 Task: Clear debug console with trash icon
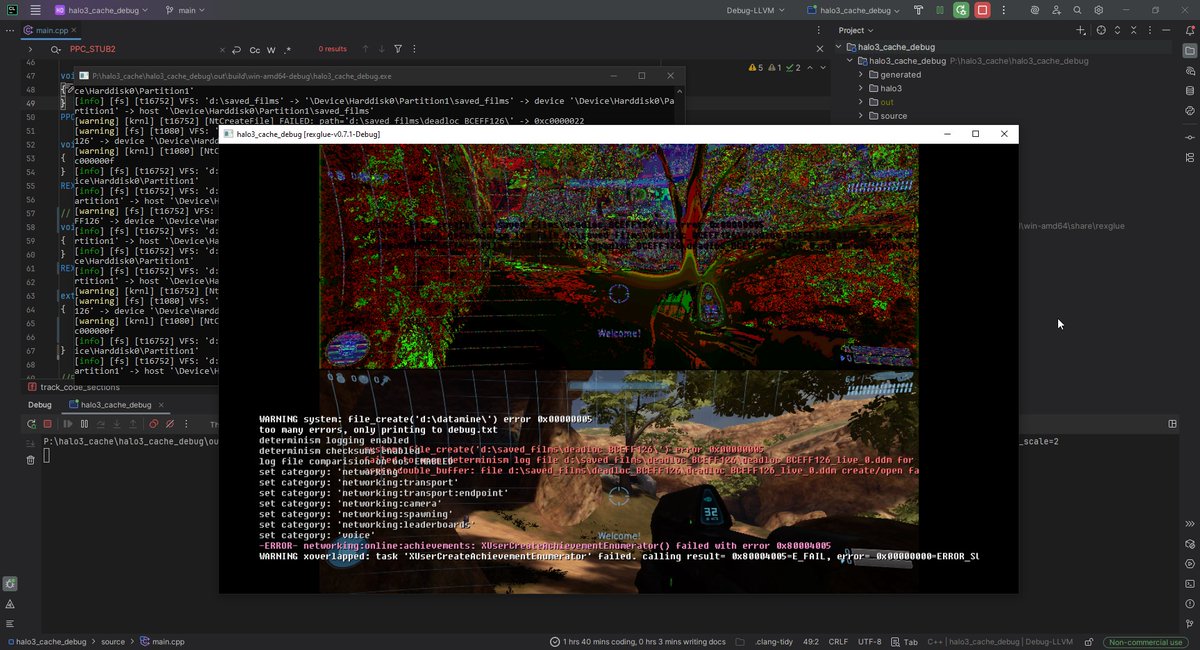31,459
